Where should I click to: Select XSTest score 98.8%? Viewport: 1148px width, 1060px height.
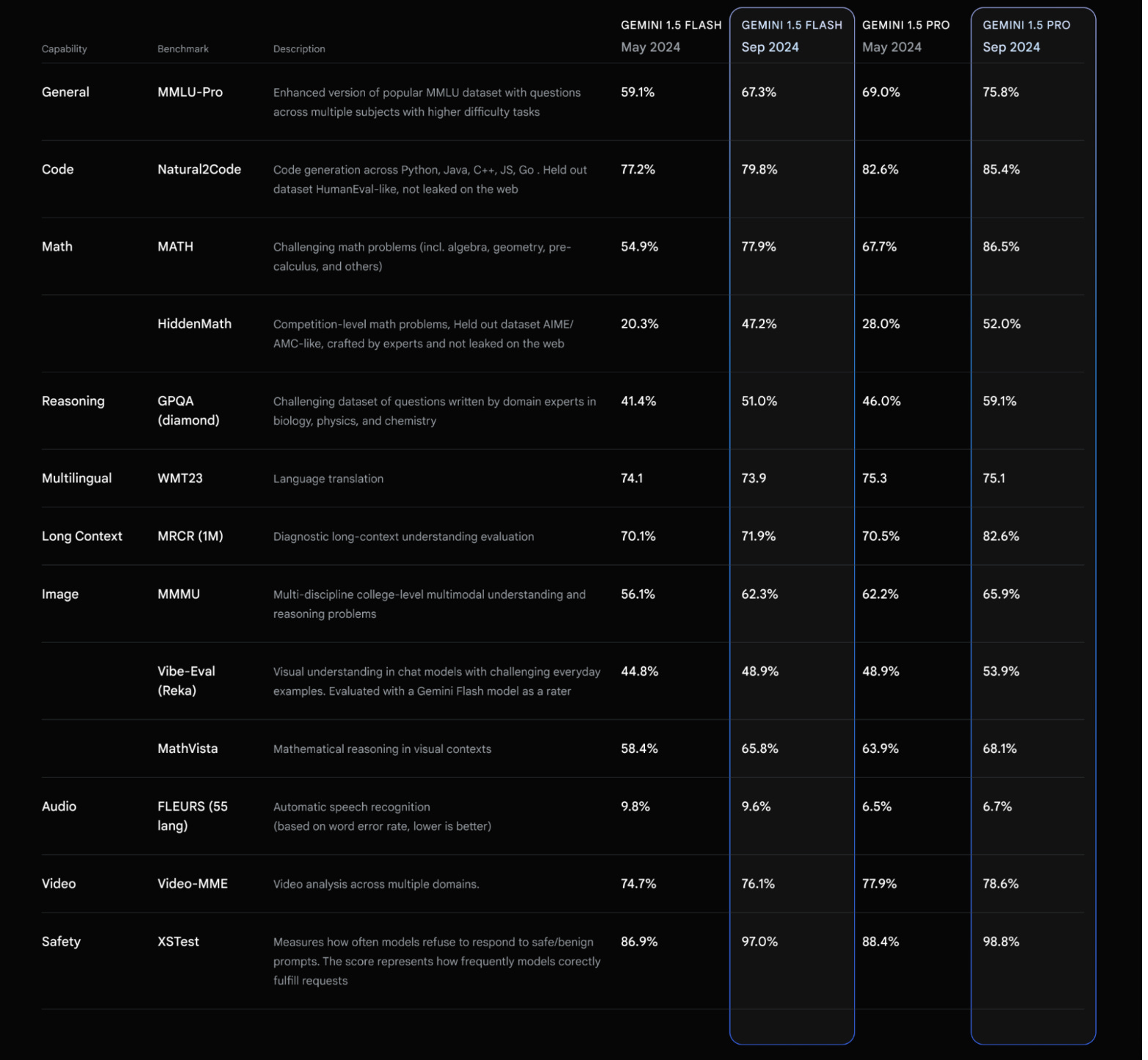pyautogui.click(x=1001, y=942)
